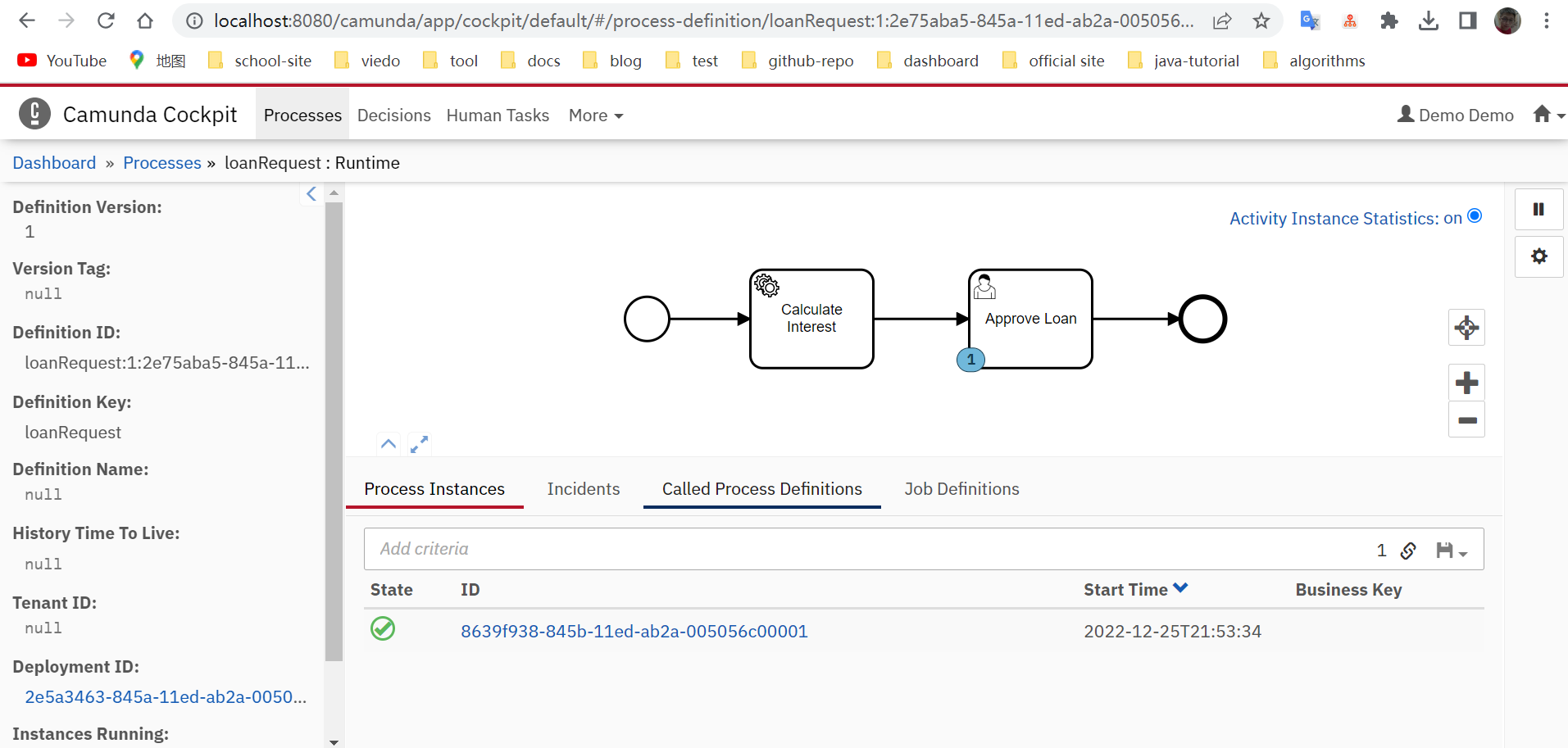
Task: Copy the search link icon
Action: (1408, 551)
